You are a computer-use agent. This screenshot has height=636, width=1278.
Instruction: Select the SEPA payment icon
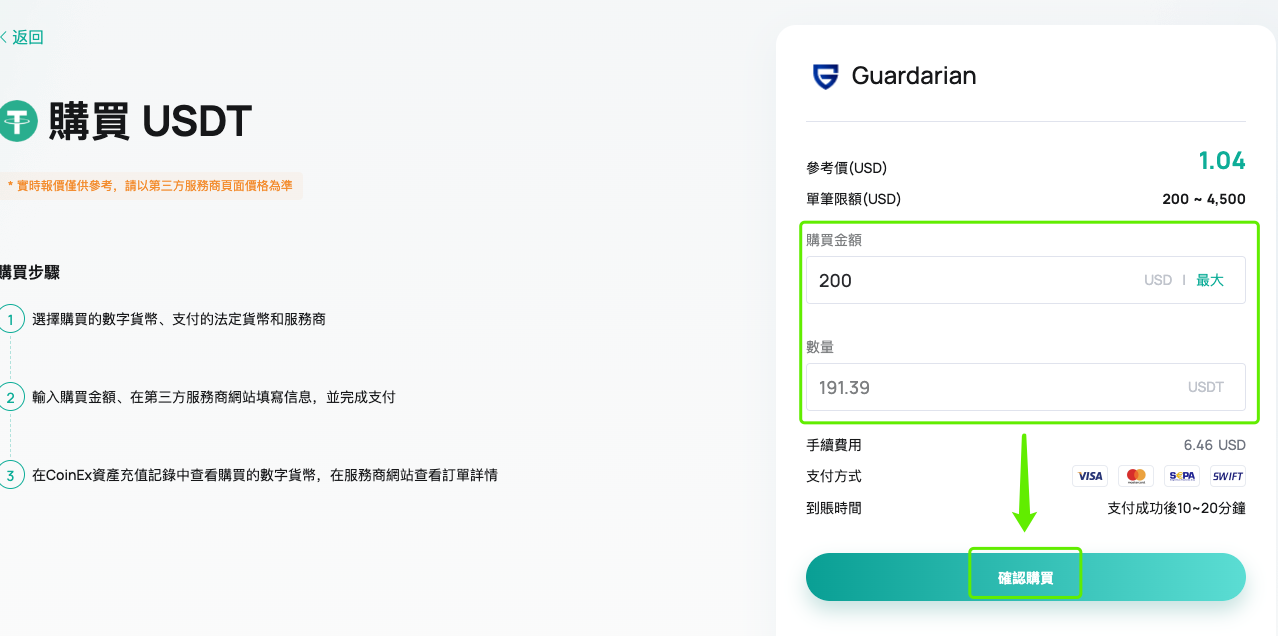pyautogui.click(x=1182, y=476)
